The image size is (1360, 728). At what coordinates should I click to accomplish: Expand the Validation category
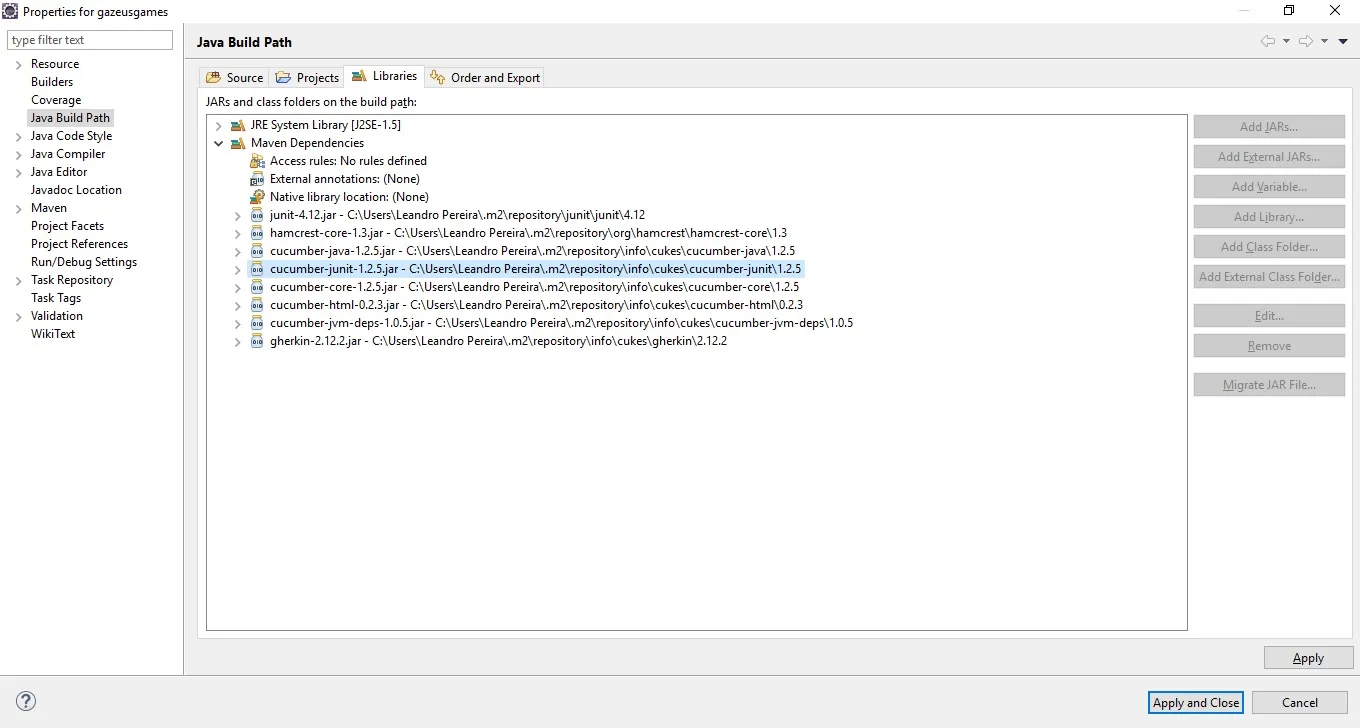(x=18, y=316)
